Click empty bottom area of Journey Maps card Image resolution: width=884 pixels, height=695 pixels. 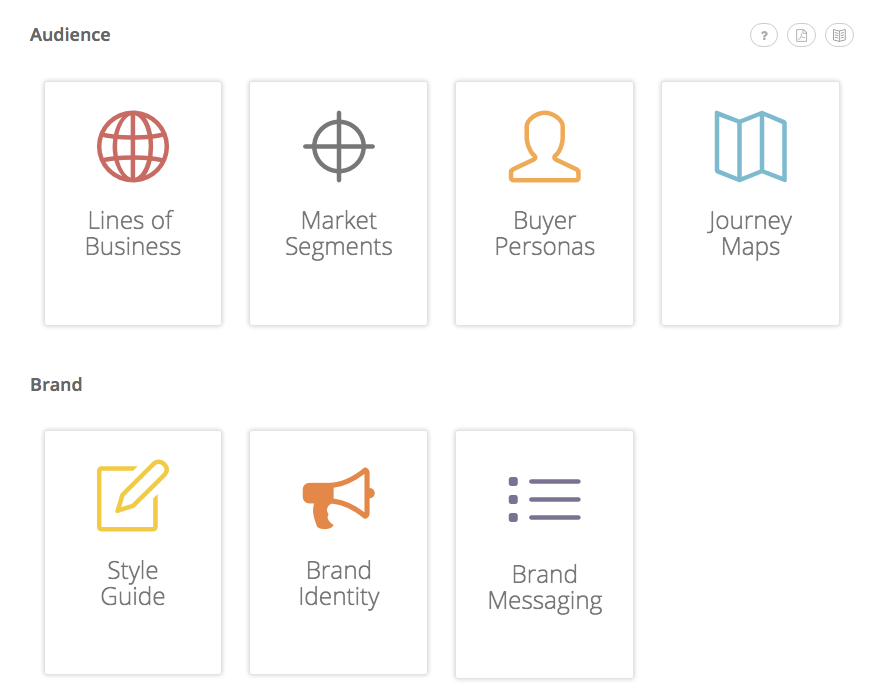(x=750, y=295)
